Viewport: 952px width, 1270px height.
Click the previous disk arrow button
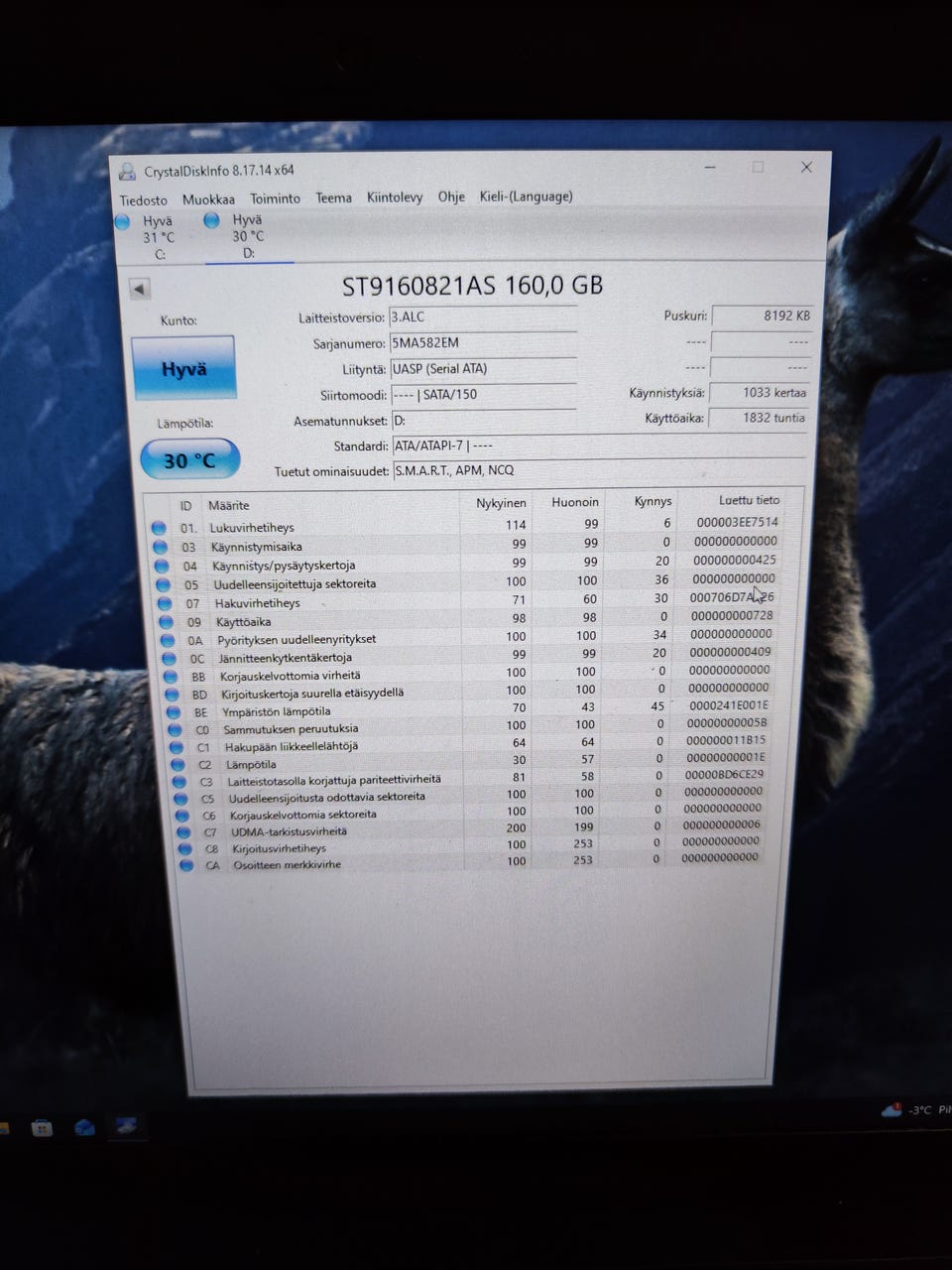pos(140,289)
